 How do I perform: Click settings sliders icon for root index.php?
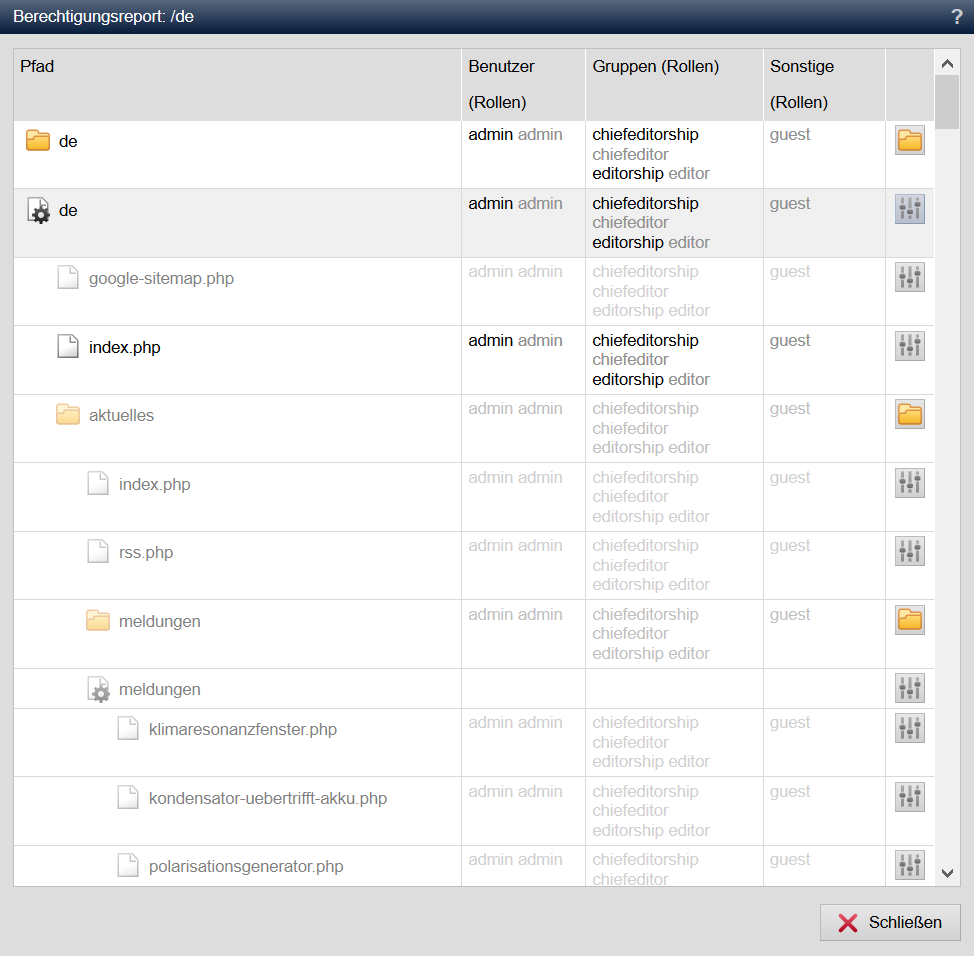pos(909,346)
